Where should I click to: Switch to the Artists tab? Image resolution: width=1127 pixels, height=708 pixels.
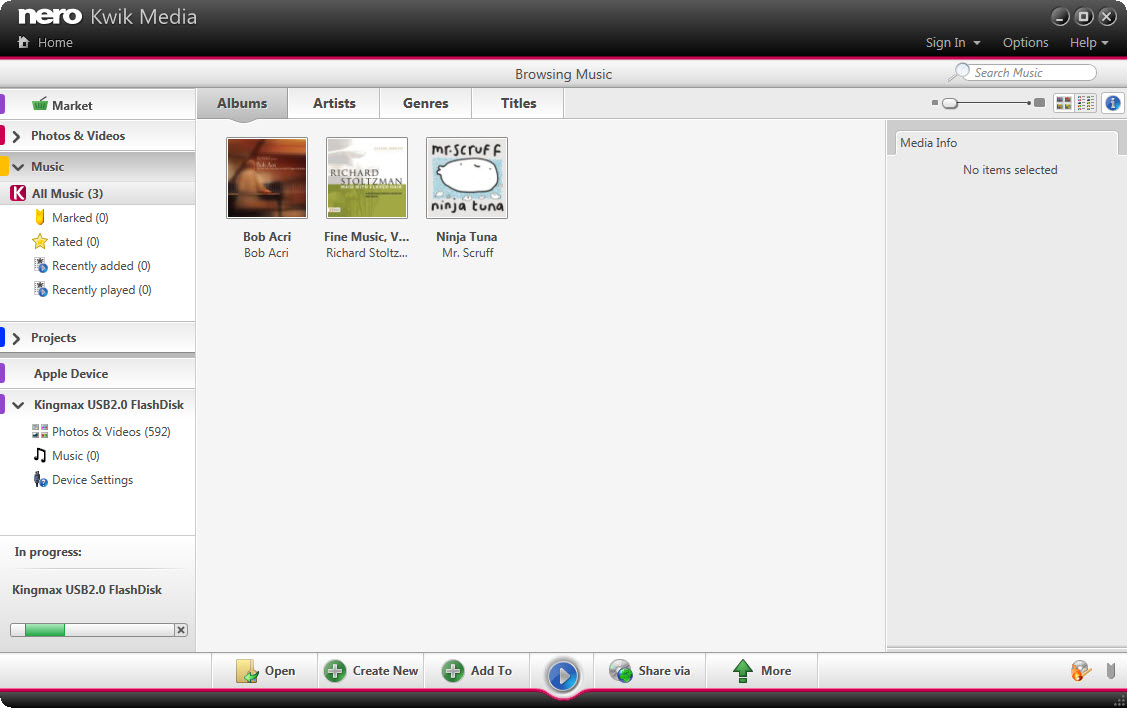(x=334, y=103)
